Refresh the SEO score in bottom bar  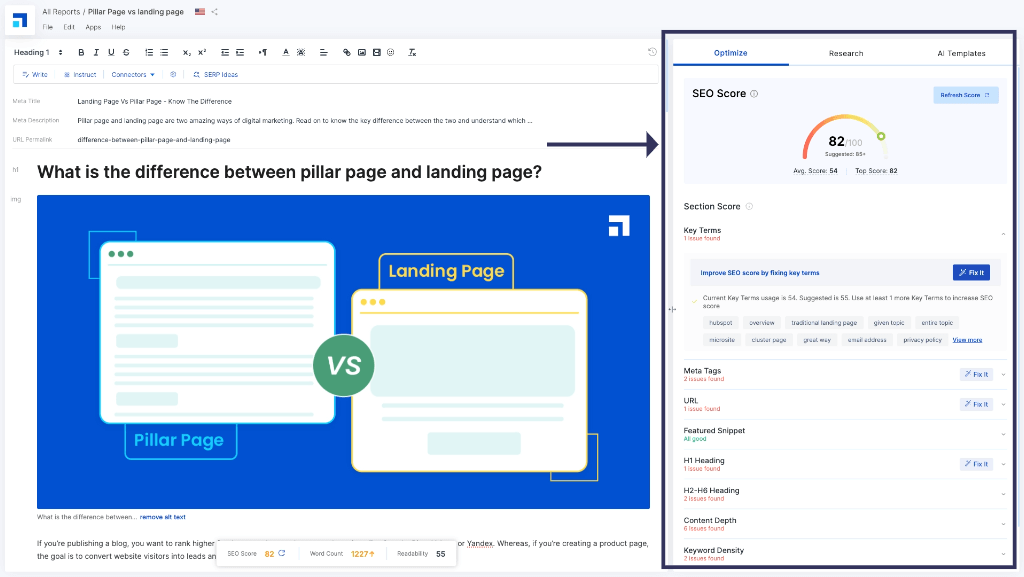pyautogui.click(x=282, y=554)
